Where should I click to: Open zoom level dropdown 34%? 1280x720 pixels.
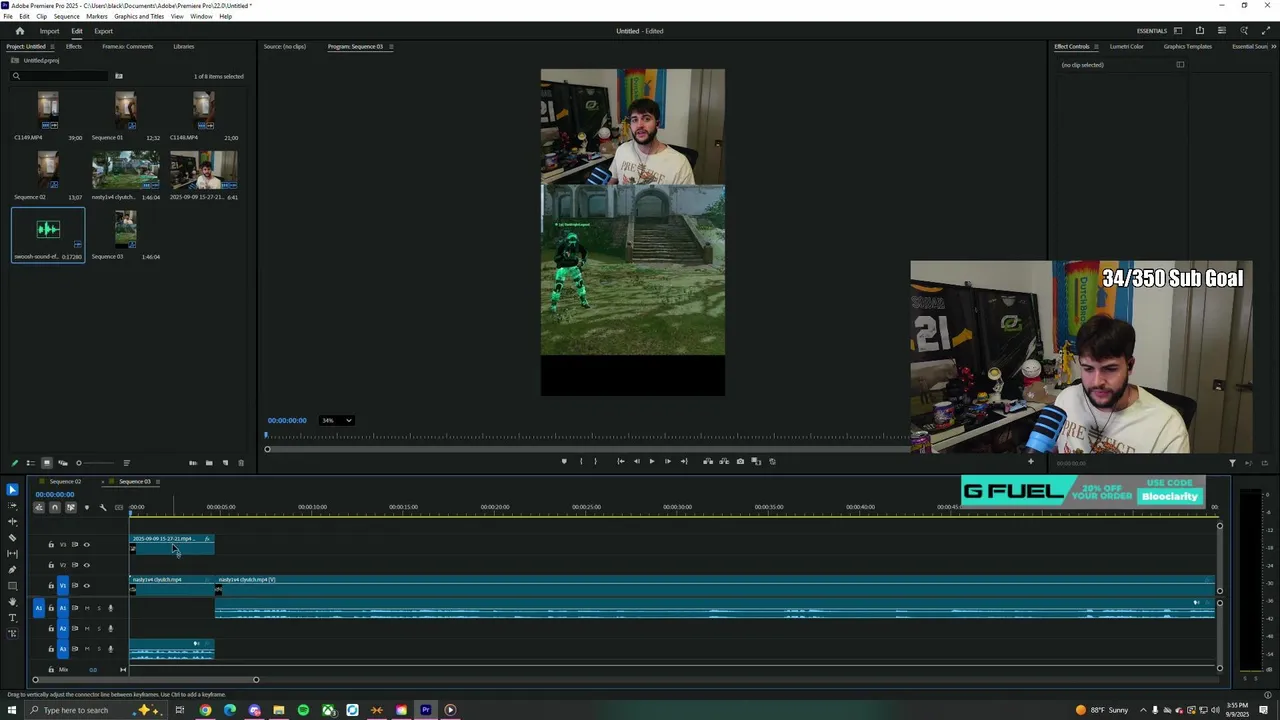pyautogui.click(x=336, y=420)
